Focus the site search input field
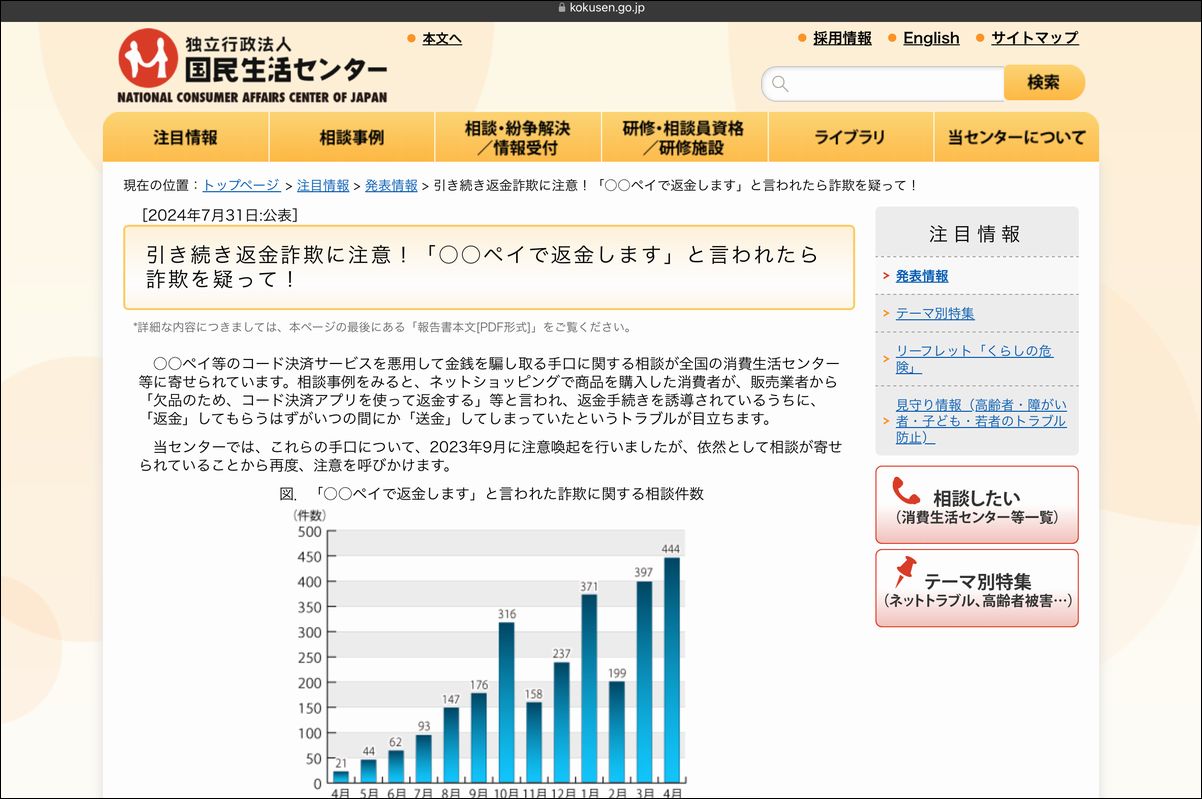The image size is (1202, 799). pos(883,84)
